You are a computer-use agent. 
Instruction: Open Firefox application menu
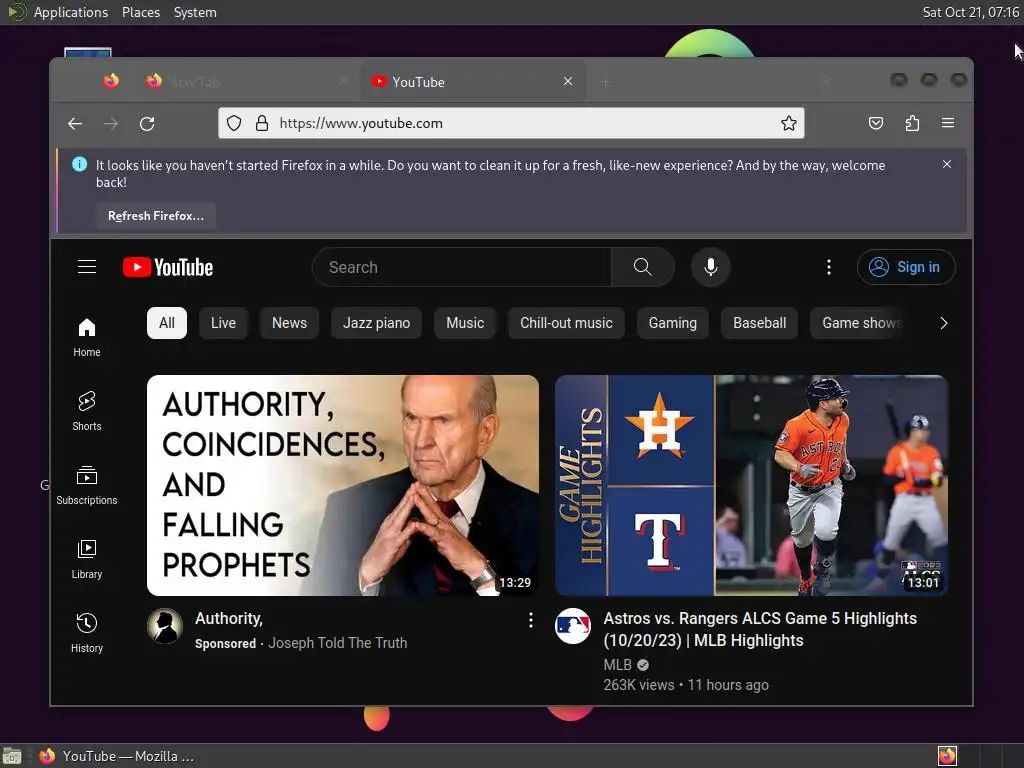[x=948, y=123]
